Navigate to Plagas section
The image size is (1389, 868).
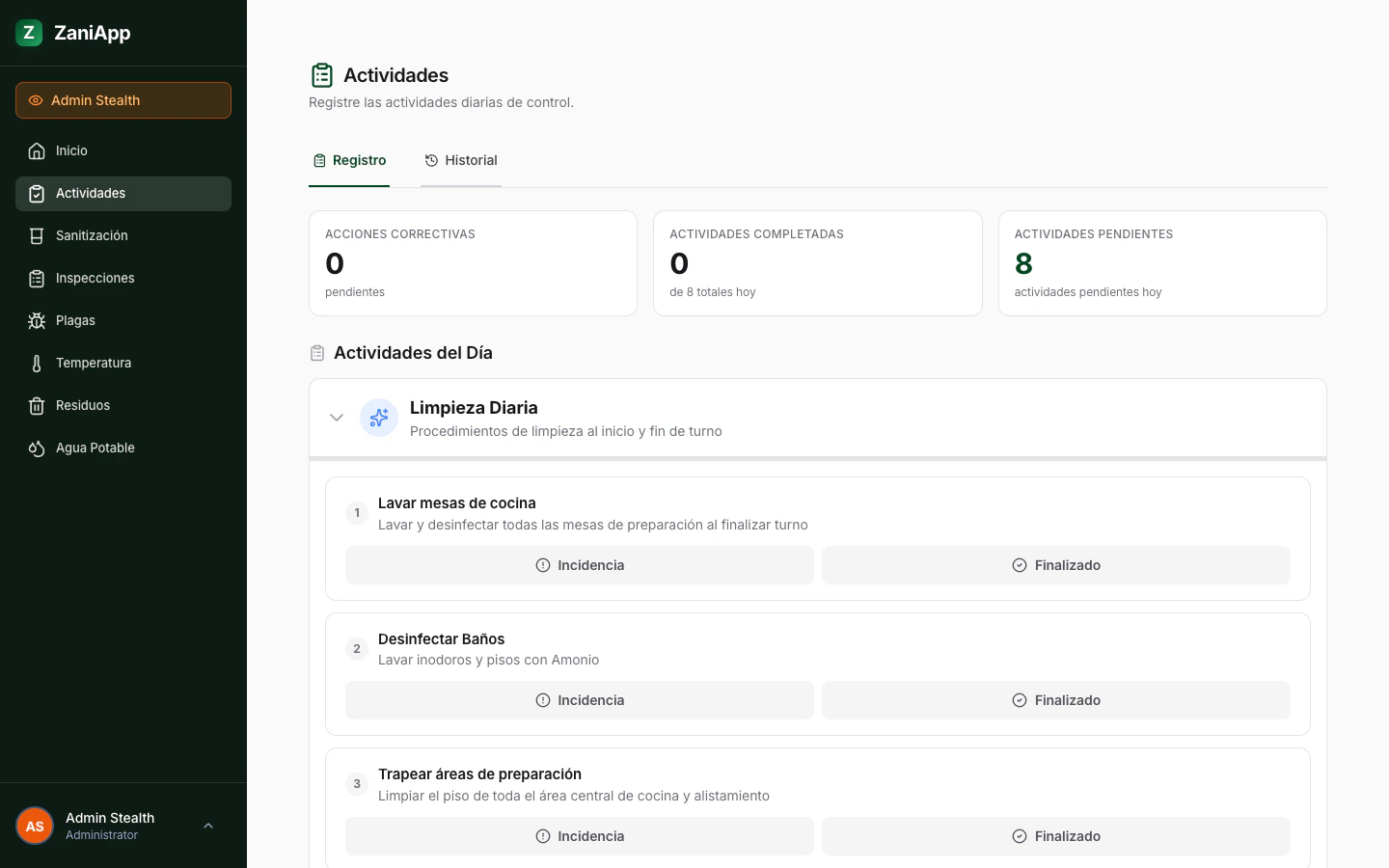[123, 320]
